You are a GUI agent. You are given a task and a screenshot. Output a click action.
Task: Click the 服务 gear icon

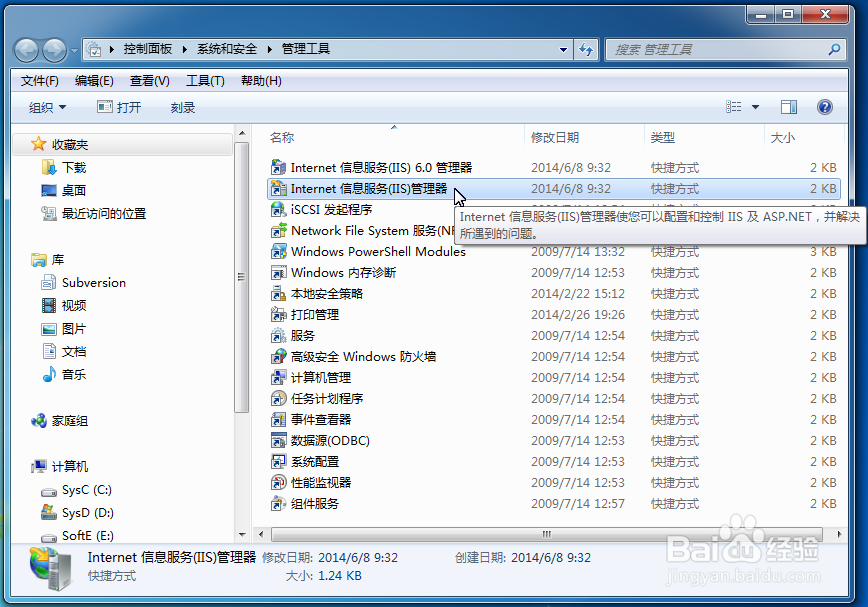(x=278, y=336)
